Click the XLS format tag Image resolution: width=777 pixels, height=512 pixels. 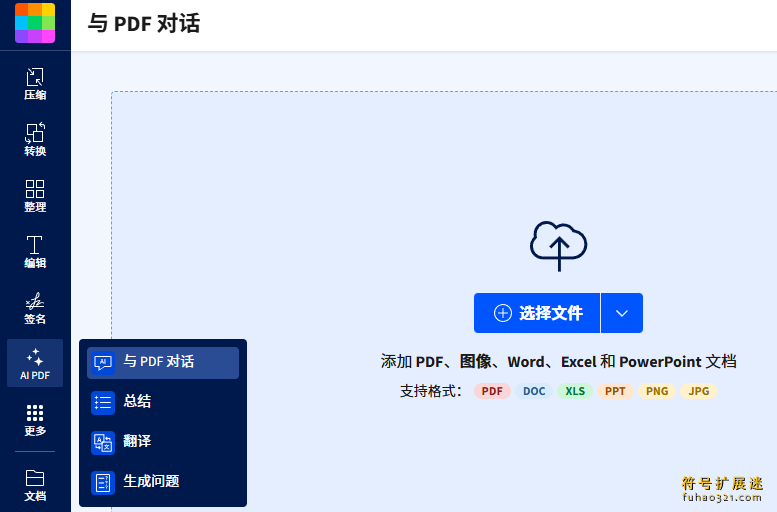tap(575, 391)
